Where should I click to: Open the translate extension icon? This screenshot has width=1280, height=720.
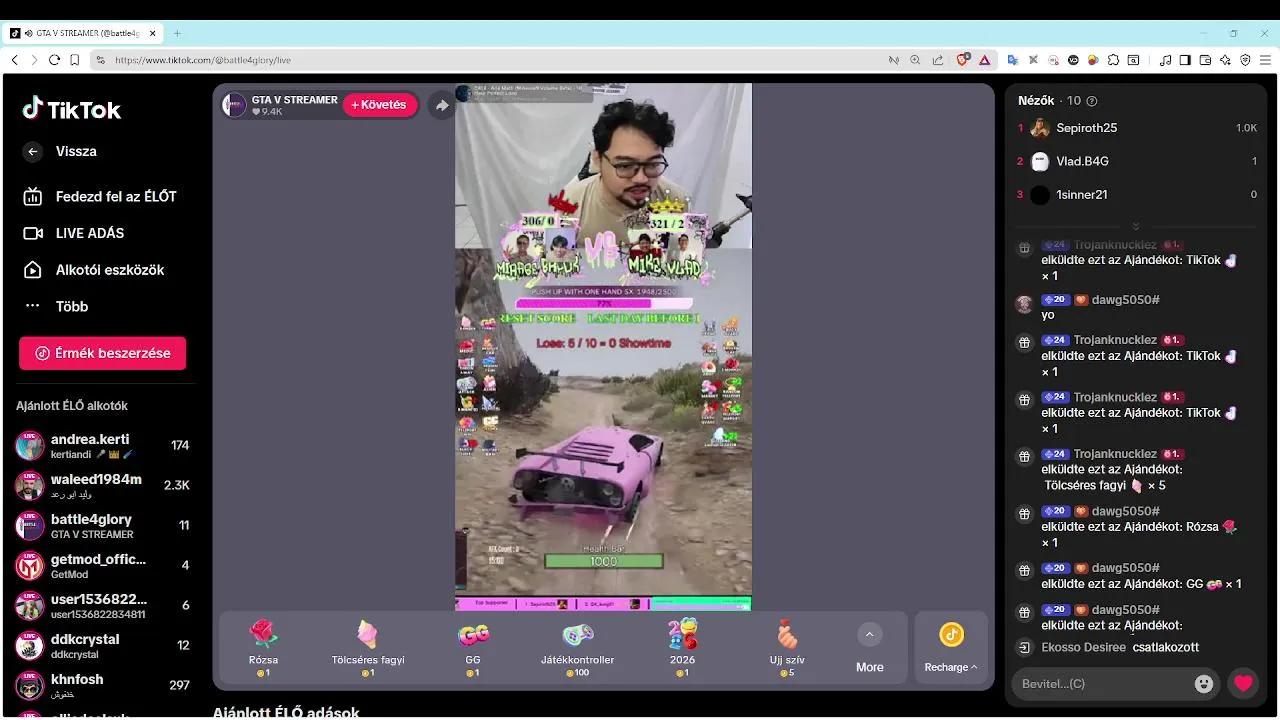pos(1013,60)
